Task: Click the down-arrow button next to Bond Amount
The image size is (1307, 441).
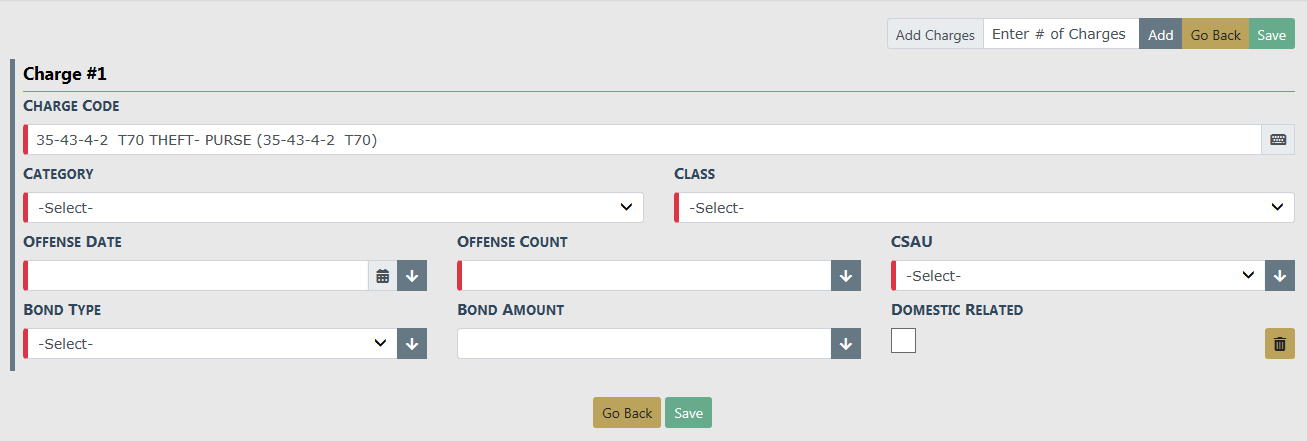Action: pos(846,344)
